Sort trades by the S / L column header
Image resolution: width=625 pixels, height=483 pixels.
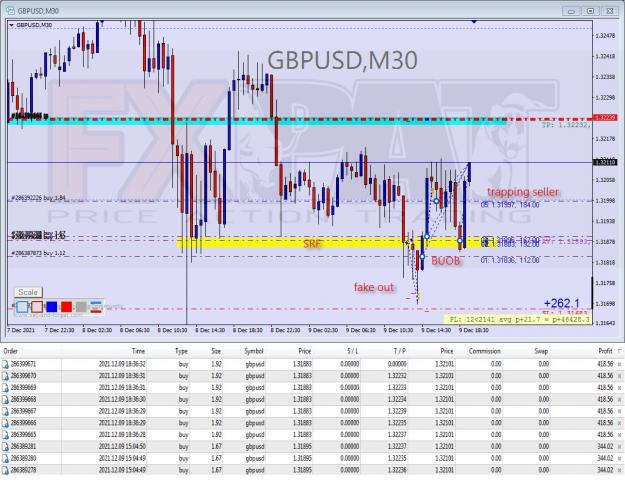352,351
